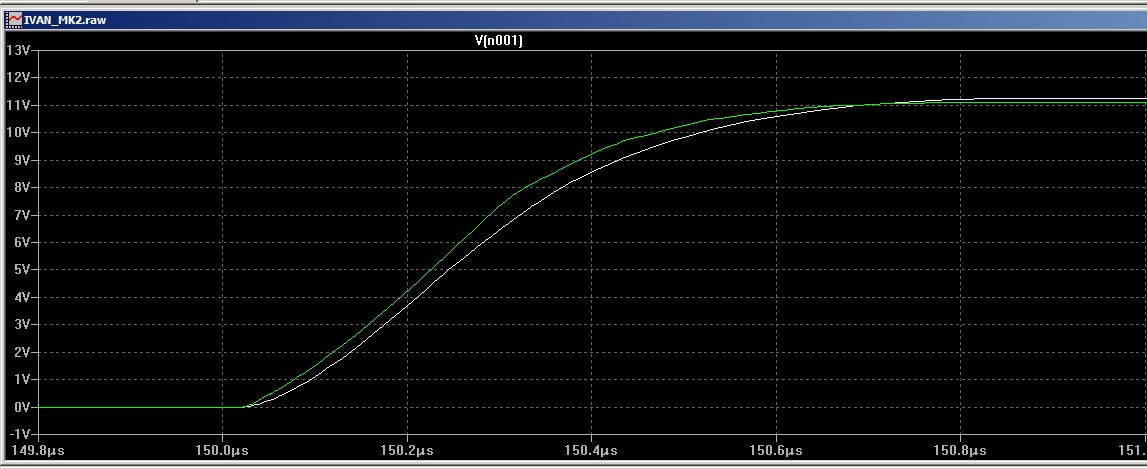1147x469 pixels.
Task: Click the 150.4µs time axis label
Action: [592, 451]
